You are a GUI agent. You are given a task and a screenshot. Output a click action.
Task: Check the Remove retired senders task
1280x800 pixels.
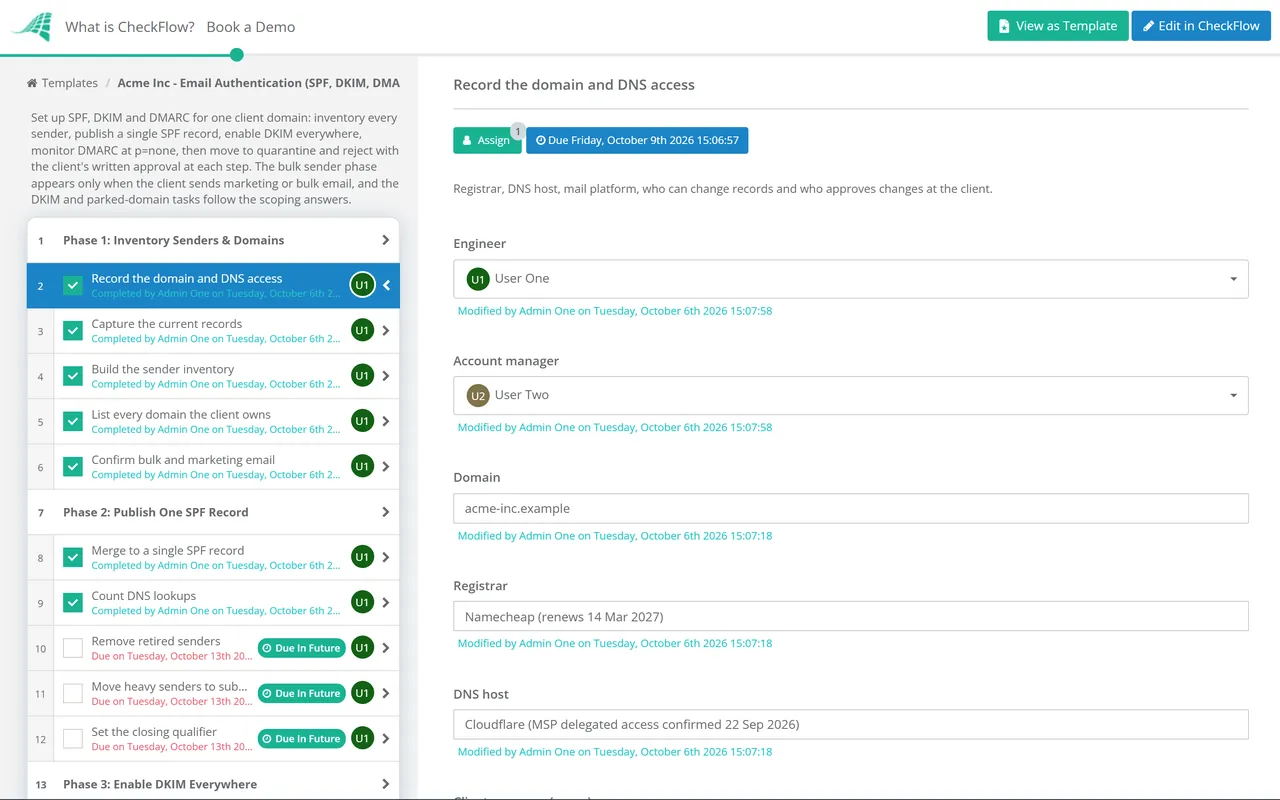tap(73, 648)
